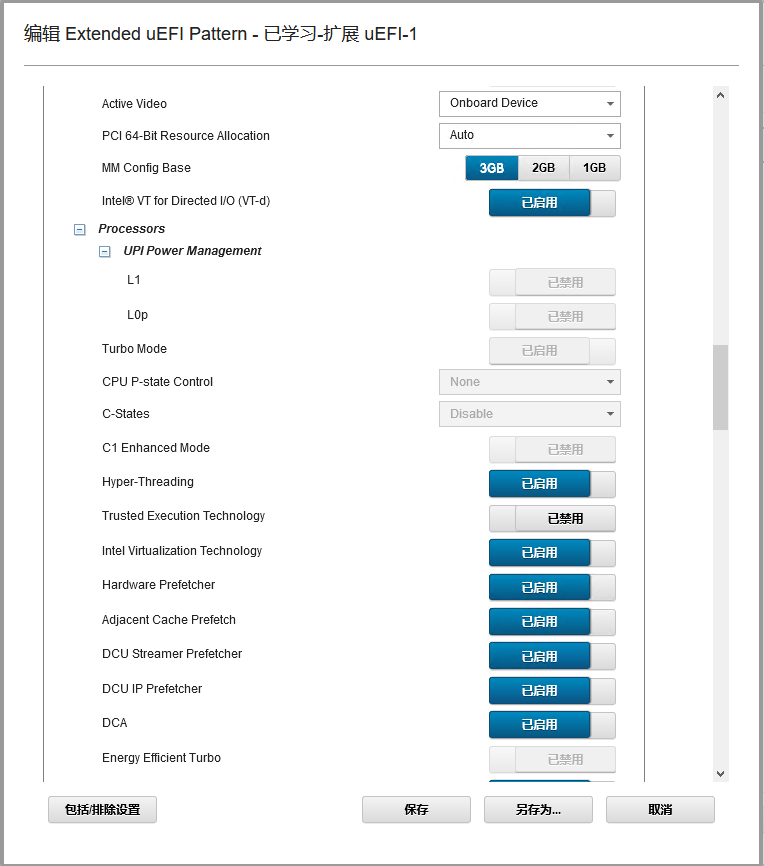This screenshot has height=866, width=764.
Task: Toggle the C1 Enhanced Mode switch
Action: [552, 450]
